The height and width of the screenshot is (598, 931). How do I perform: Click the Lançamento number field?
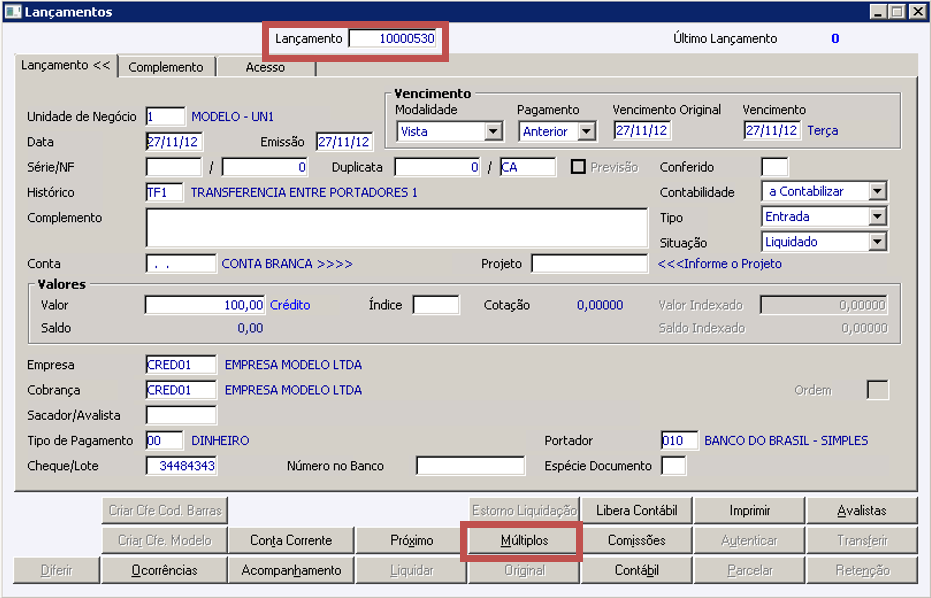[393, 39]
